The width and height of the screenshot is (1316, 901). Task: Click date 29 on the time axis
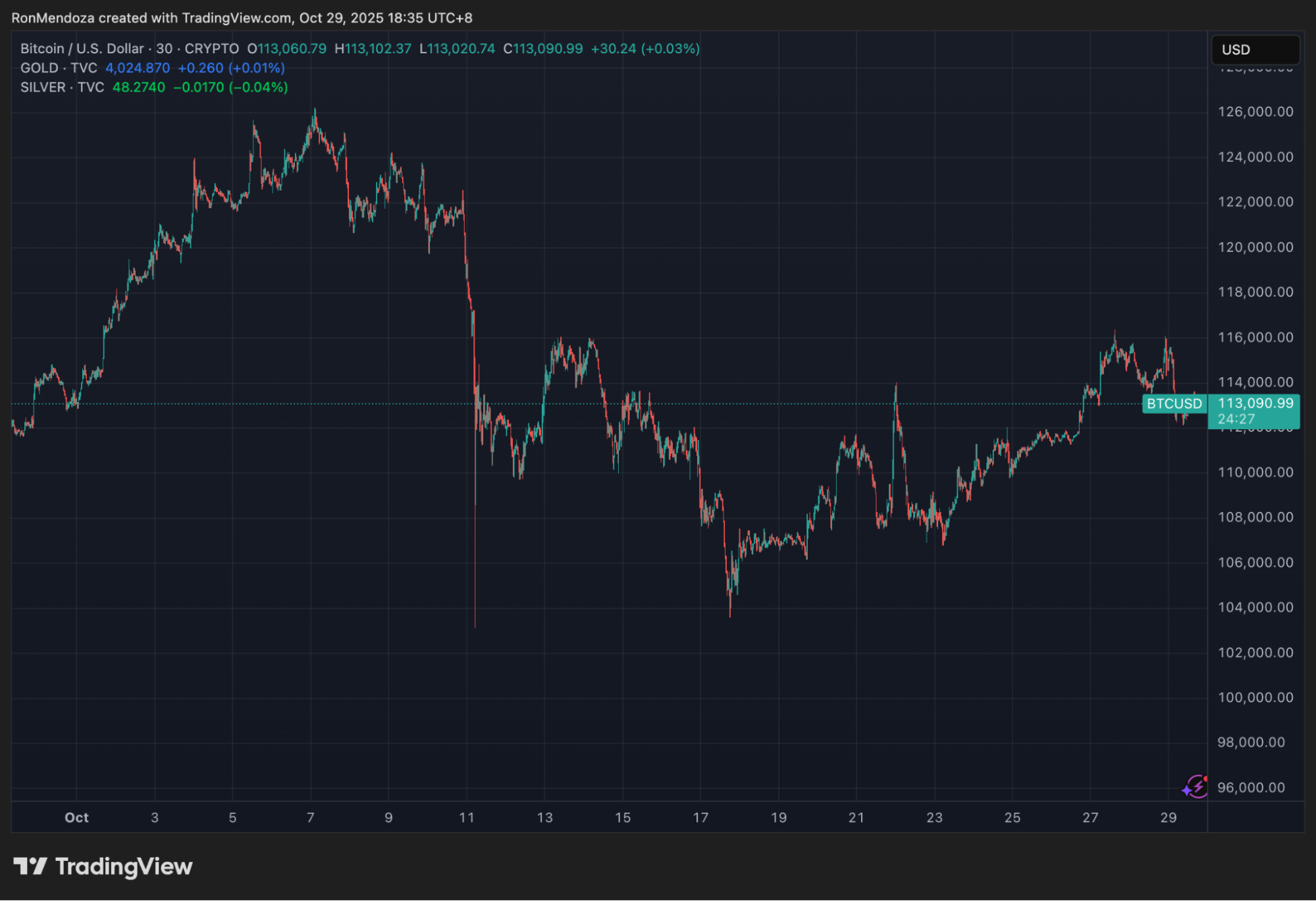point(1168,817)
